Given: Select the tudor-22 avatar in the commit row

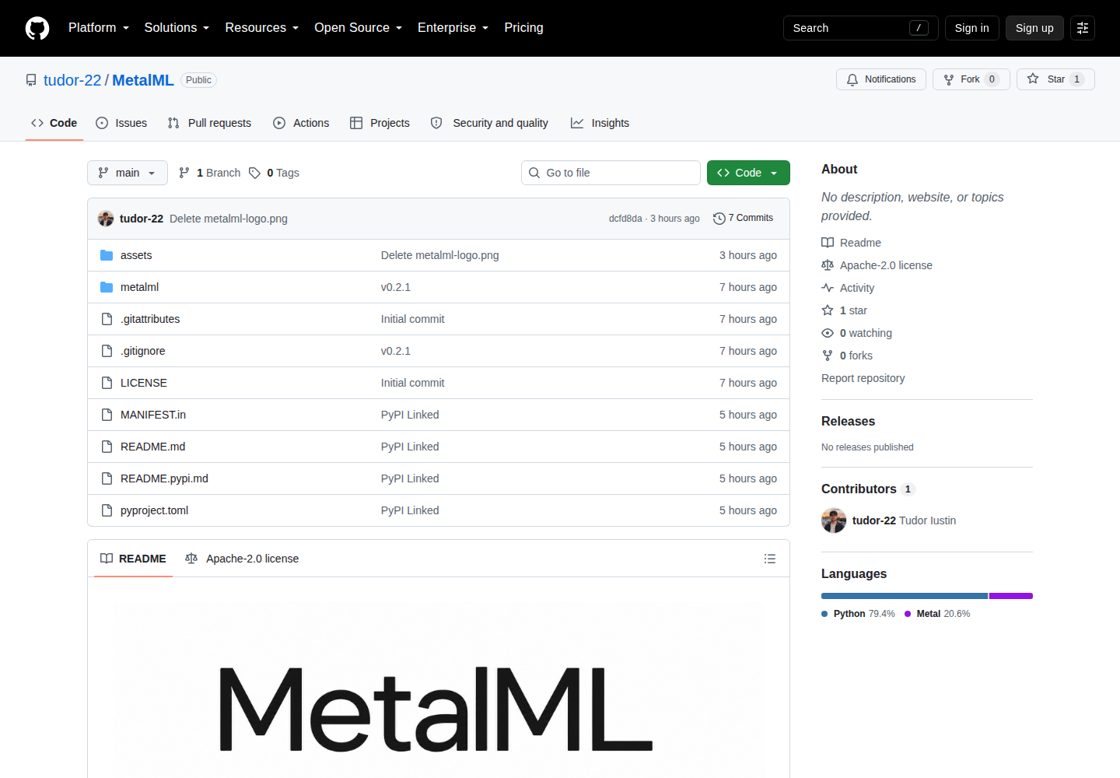Looking at the screenshot, I should coord(106,219).
